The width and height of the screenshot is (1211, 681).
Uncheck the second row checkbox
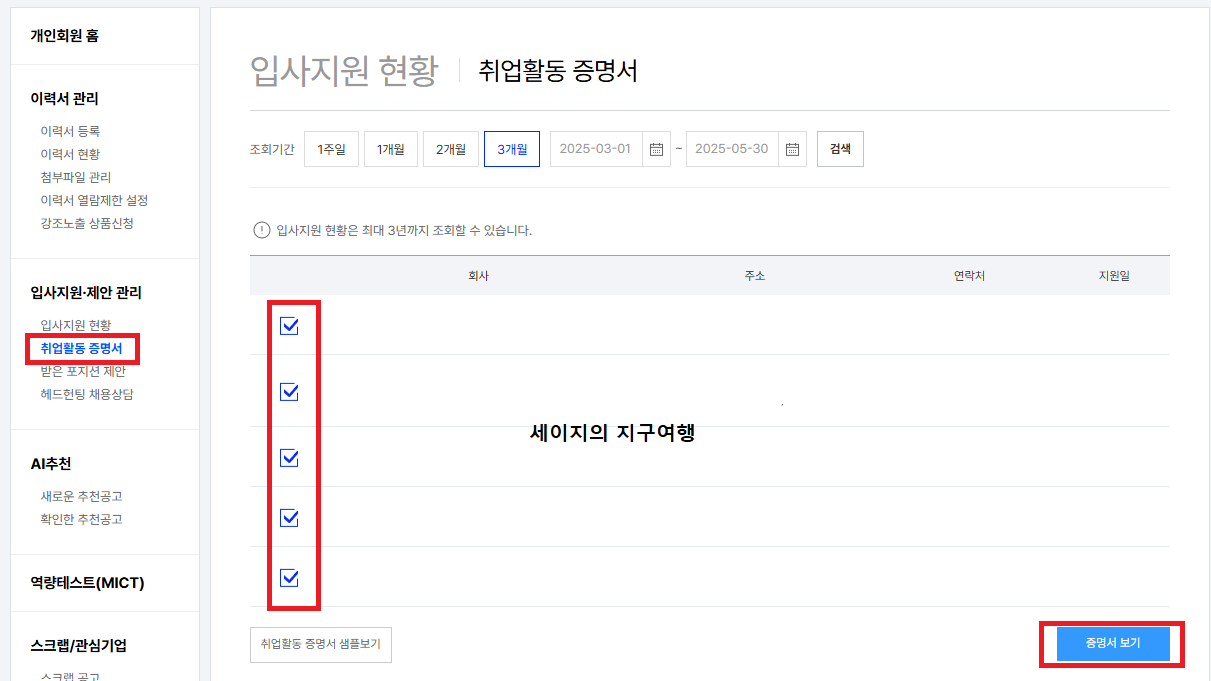[289, 392]
